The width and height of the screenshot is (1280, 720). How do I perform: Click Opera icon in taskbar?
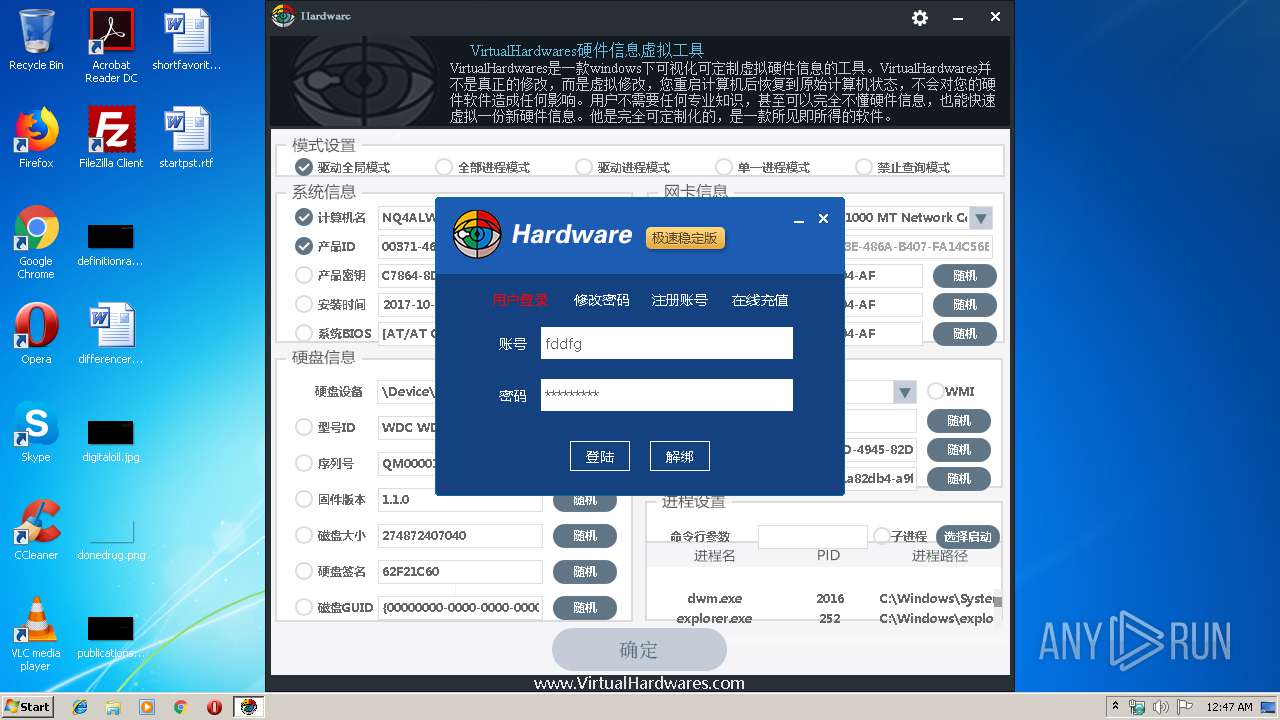(214, 707)
